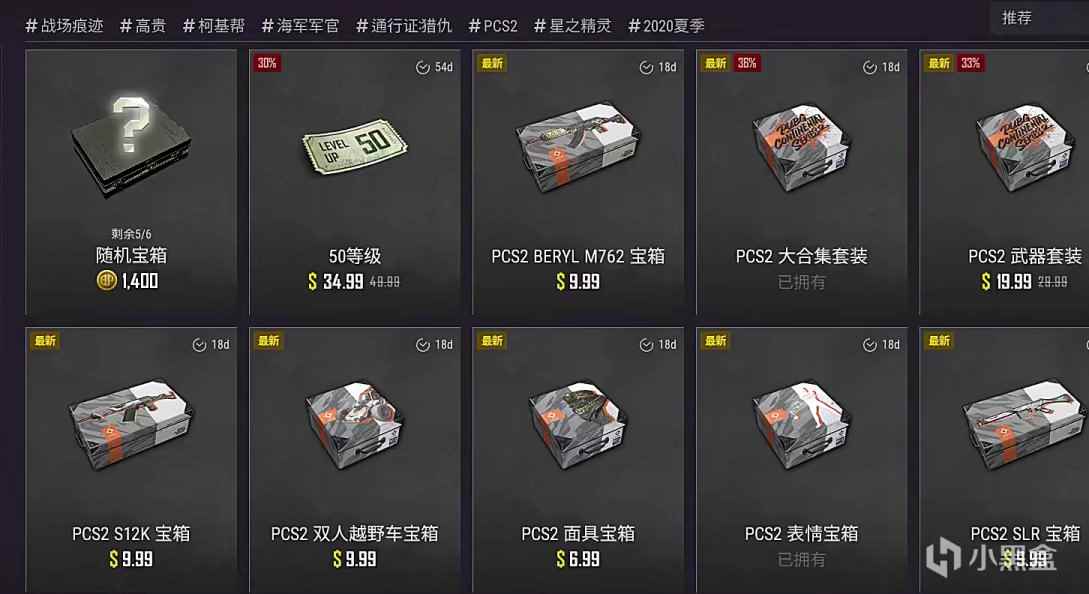Select the PCS2 面具宝箱 crate image

(x=578, y=424)
